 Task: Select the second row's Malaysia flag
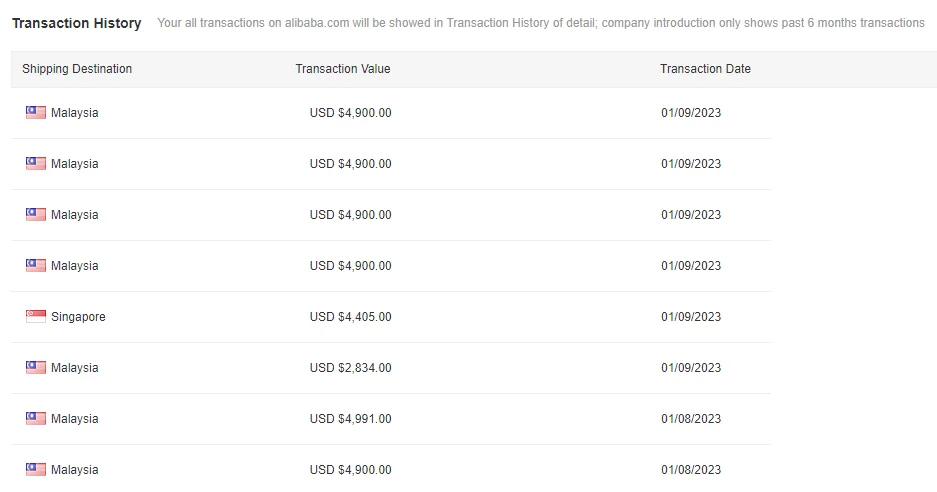[36, 164]
